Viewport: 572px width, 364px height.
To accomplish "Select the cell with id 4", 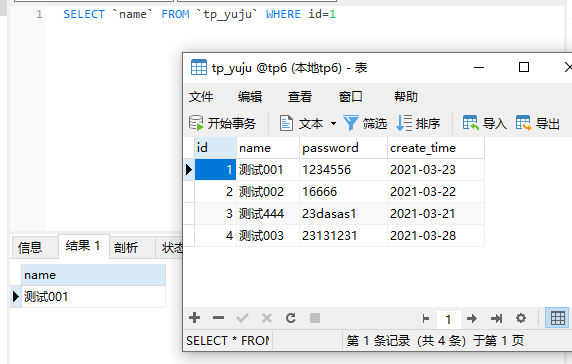I will [x=215, y=235].
